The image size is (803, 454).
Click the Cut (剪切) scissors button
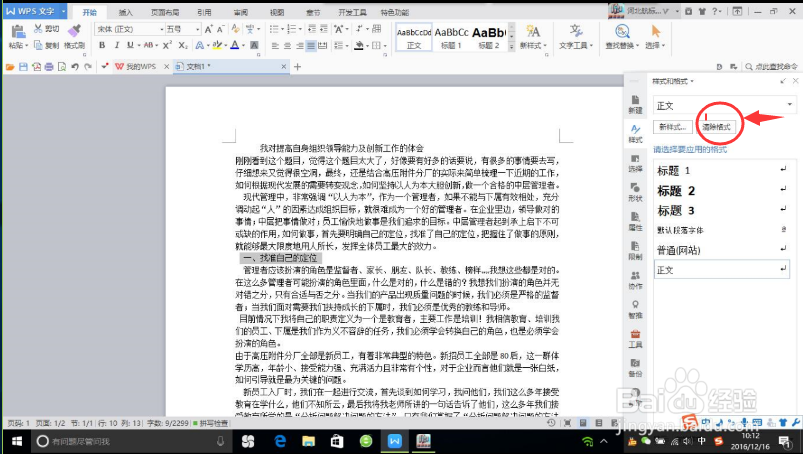[x=47, y=29]
